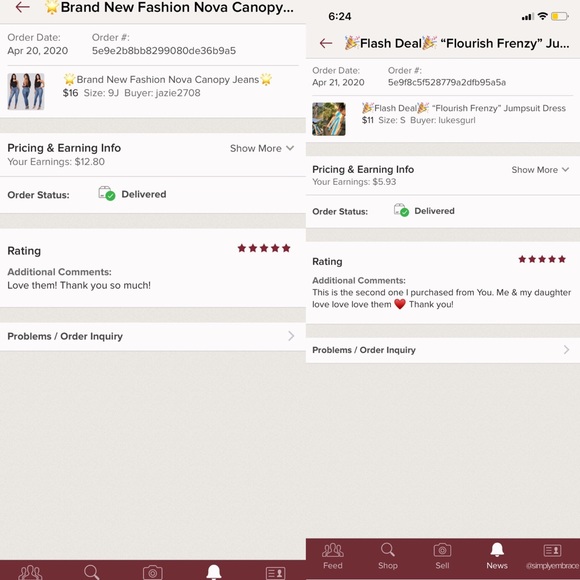Click the Wi-Fi icon in status bar
Image resolution: width=580 pixels, height=580 pixels.
pos(542,16)
